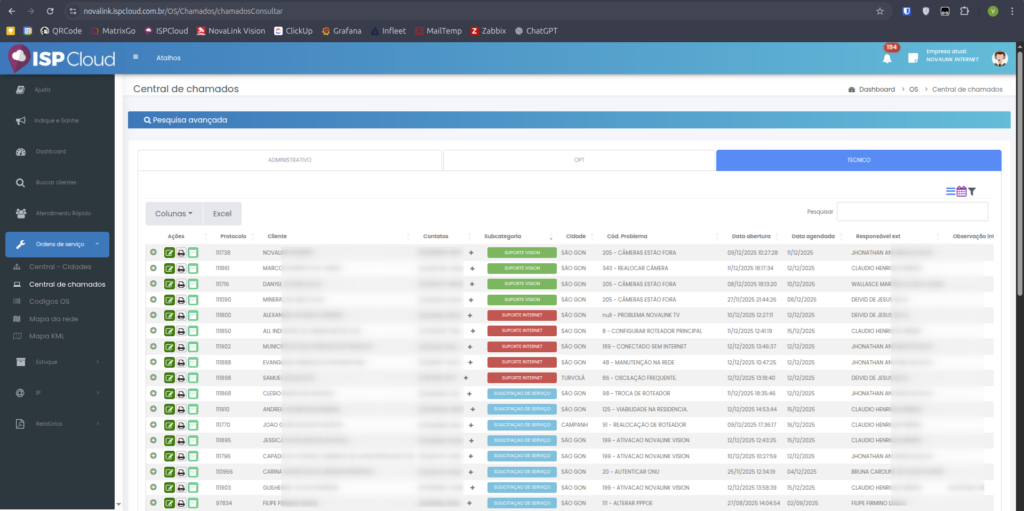Open the user avatar in header
1024x511 pixels.
click(x=999, y=58)
